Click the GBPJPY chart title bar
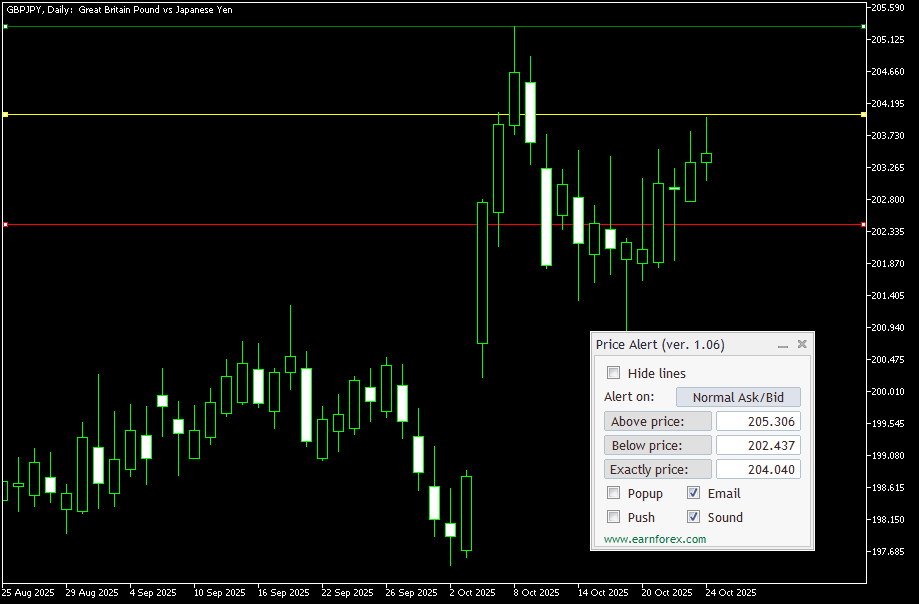Viewport: 919px width, 604px height. coord(120,9)
